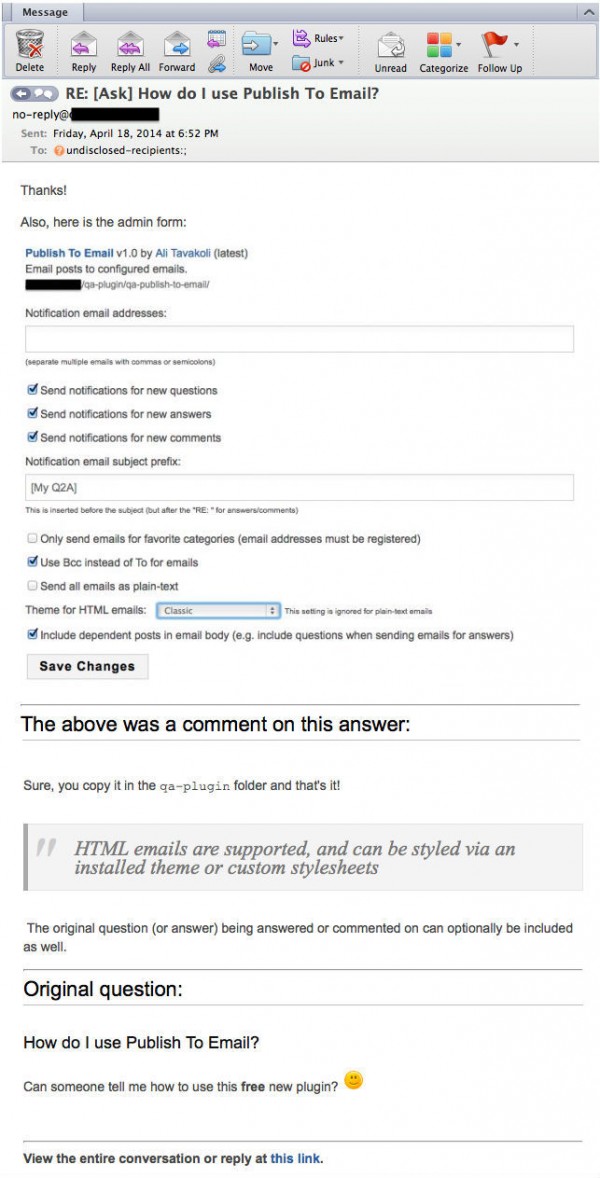
Task: Enable Send all emails as plain-text
Action: click(33, 586)
